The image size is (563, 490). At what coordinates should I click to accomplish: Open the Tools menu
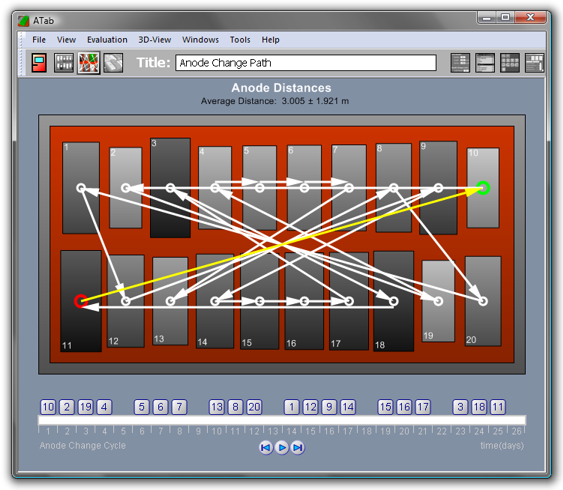click(240, 39)
